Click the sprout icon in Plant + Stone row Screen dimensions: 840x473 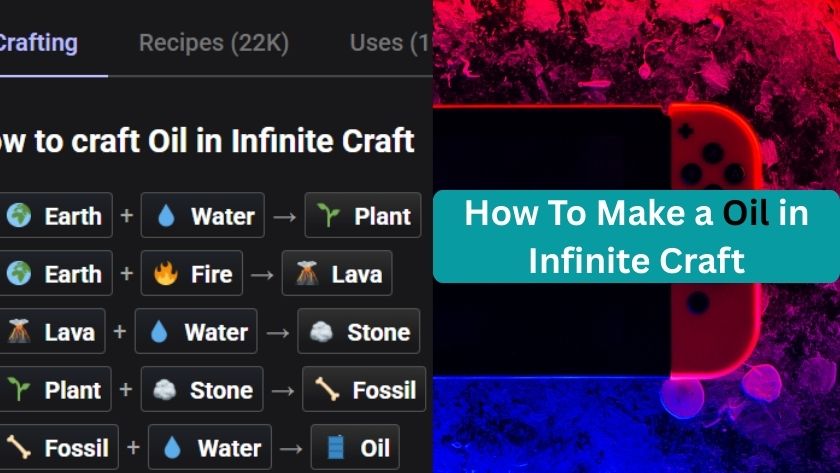pos(19,389)
